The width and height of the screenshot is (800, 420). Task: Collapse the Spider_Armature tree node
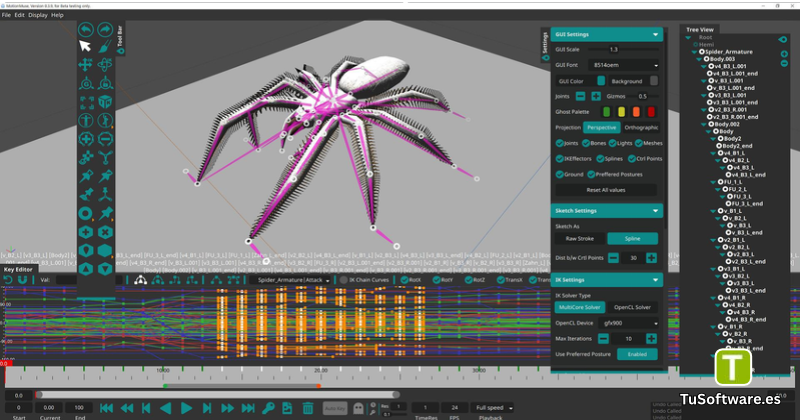694,52
